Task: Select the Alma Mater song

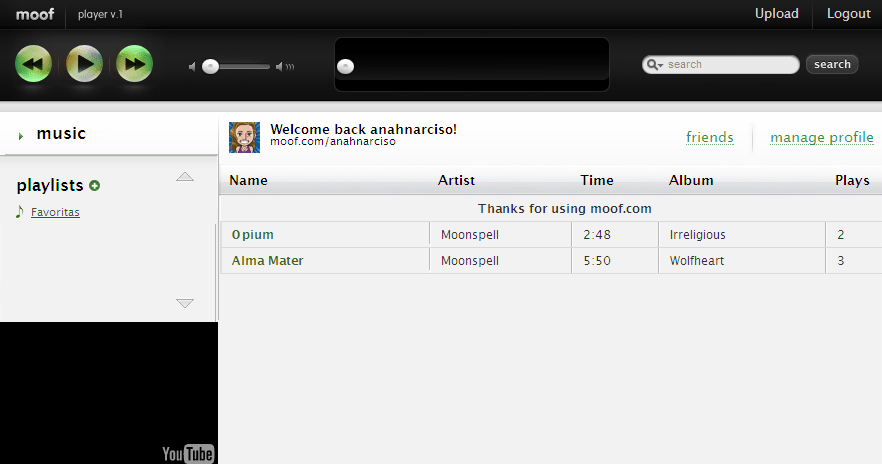Action: point(267,260)
